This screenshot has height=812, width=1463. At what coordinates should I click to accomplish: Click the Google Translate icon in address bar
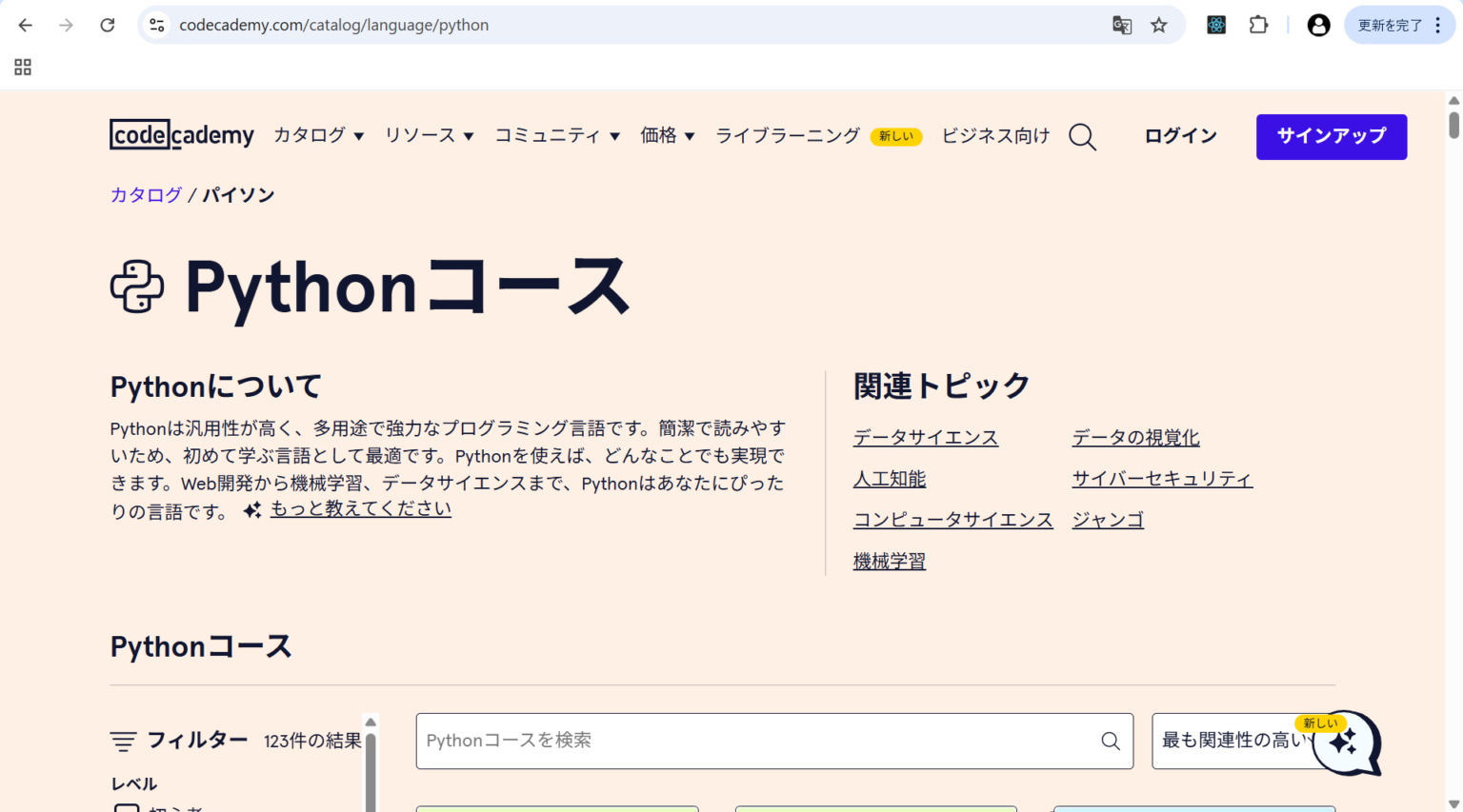click(x=1122, y=26)
